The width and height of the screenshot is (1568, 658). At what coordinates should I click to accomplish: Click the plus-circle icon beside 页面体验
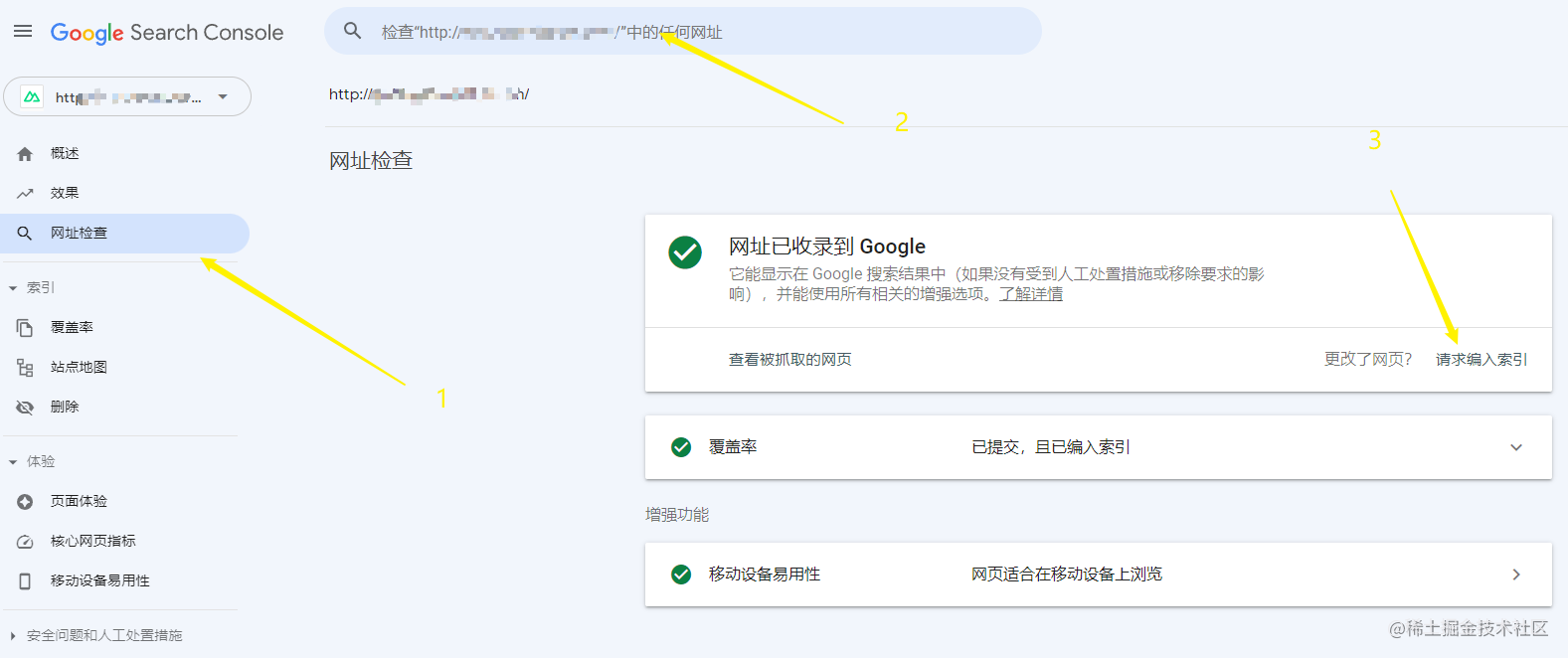[25, 502]
